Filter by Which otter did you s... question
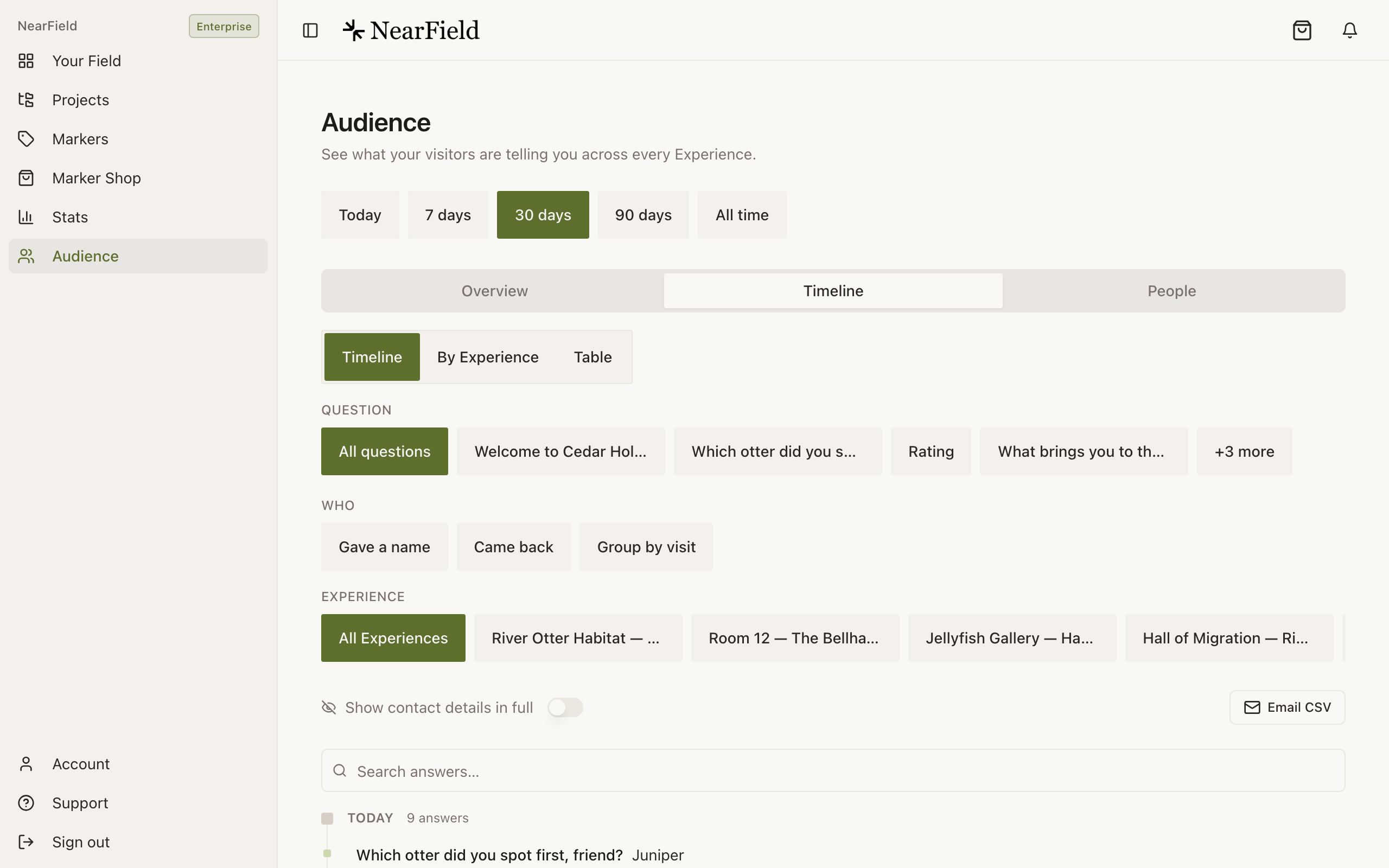 point(778,451)
